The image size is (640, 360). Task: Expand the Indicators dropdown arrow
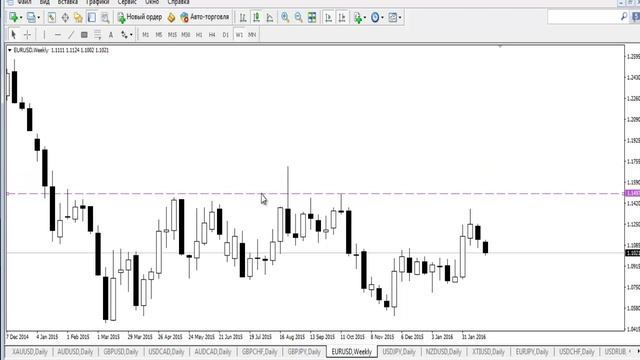(364, 18)
